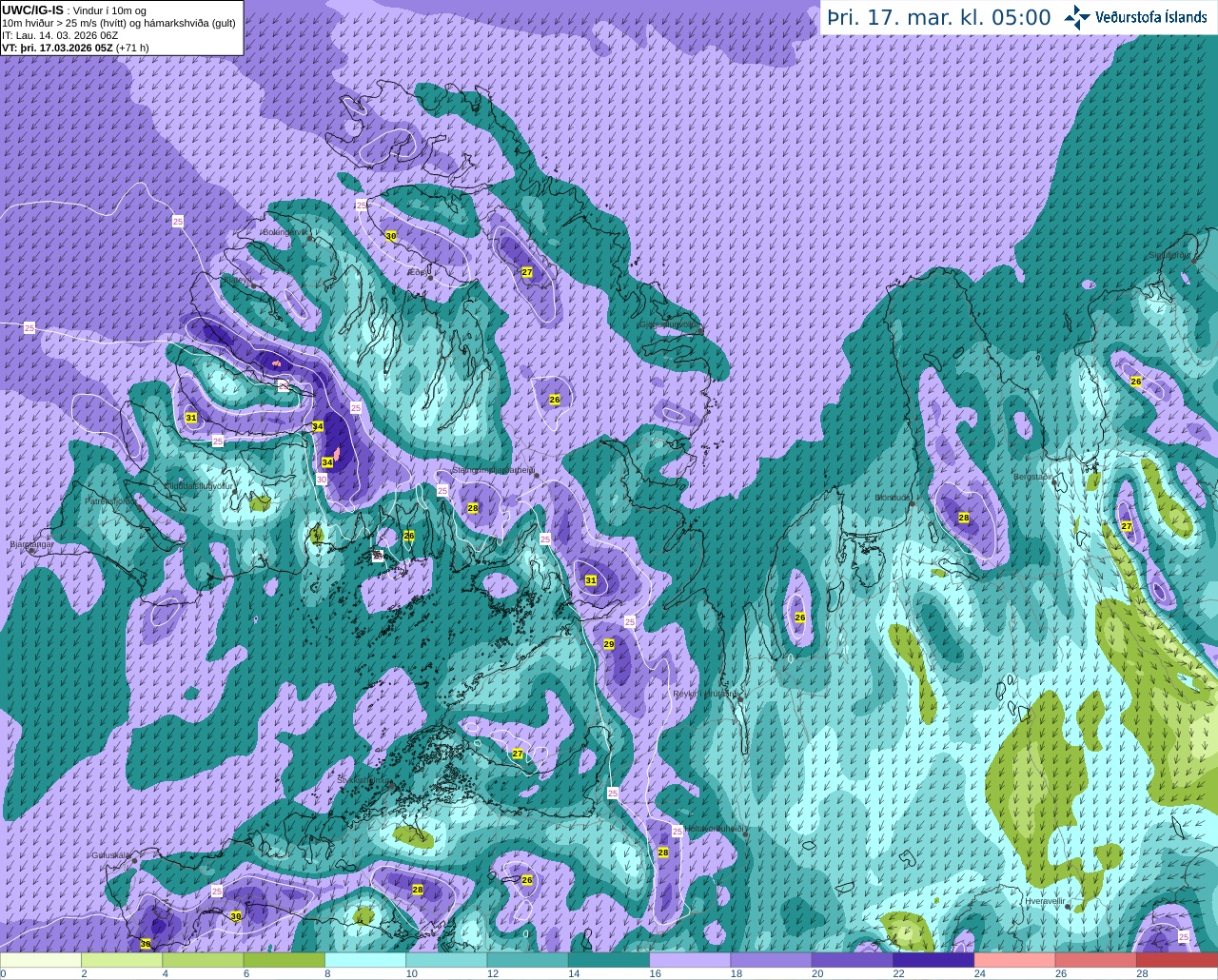Select the 22–24 m/s dark indigo legend swatch

(x=933, y=960)
